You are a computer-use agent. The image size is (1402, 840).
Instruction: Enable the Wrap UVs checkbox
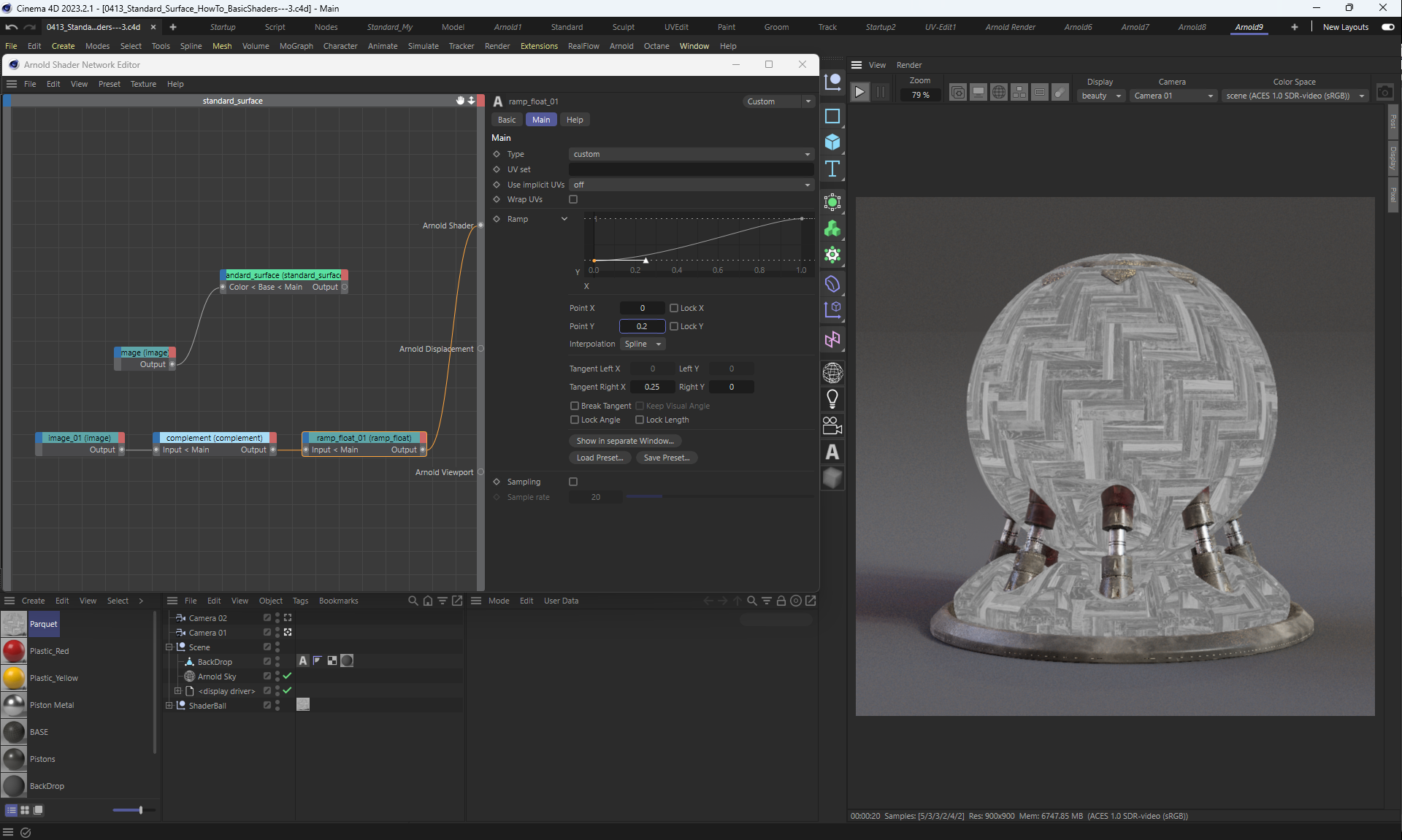(x=573, y=199)
